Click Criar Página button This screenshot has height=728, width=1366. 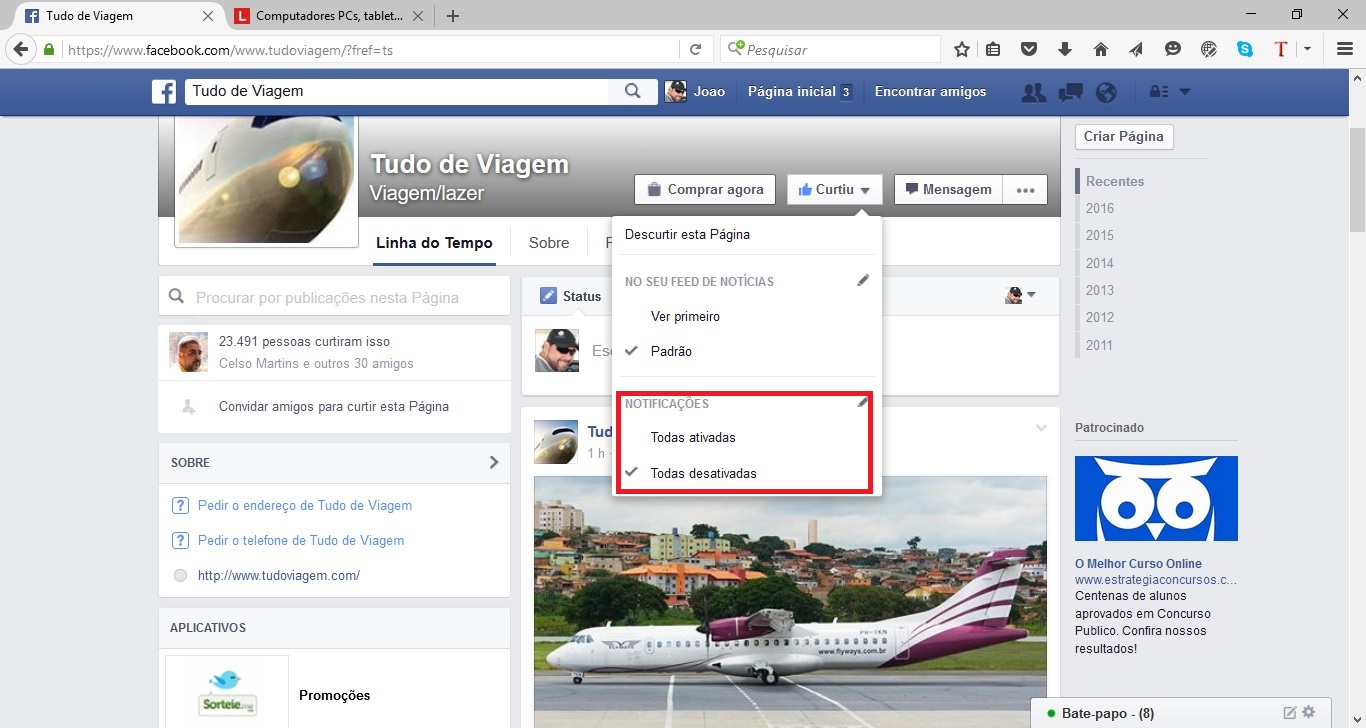[x=1124, y=136]
